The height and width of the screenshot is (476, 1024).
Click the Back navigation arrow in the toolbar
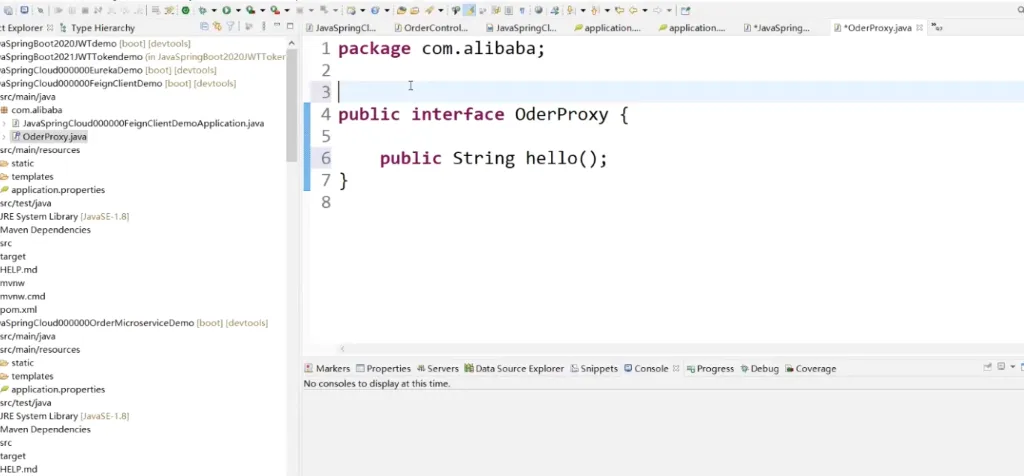click(x=633, y=10)
